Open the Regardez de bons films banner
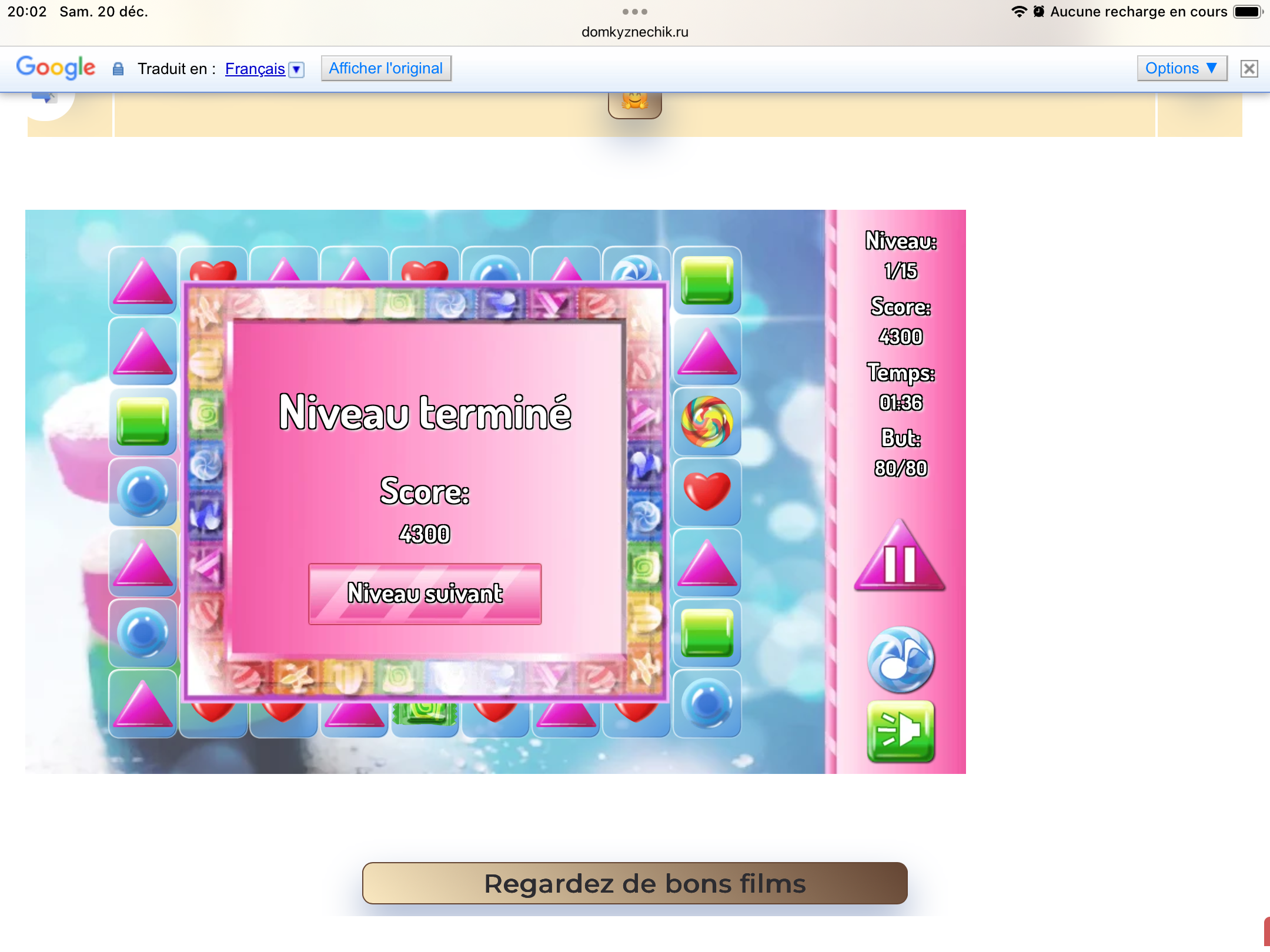This screenshot has width=1270, height=952. click(x=634, y=883)
